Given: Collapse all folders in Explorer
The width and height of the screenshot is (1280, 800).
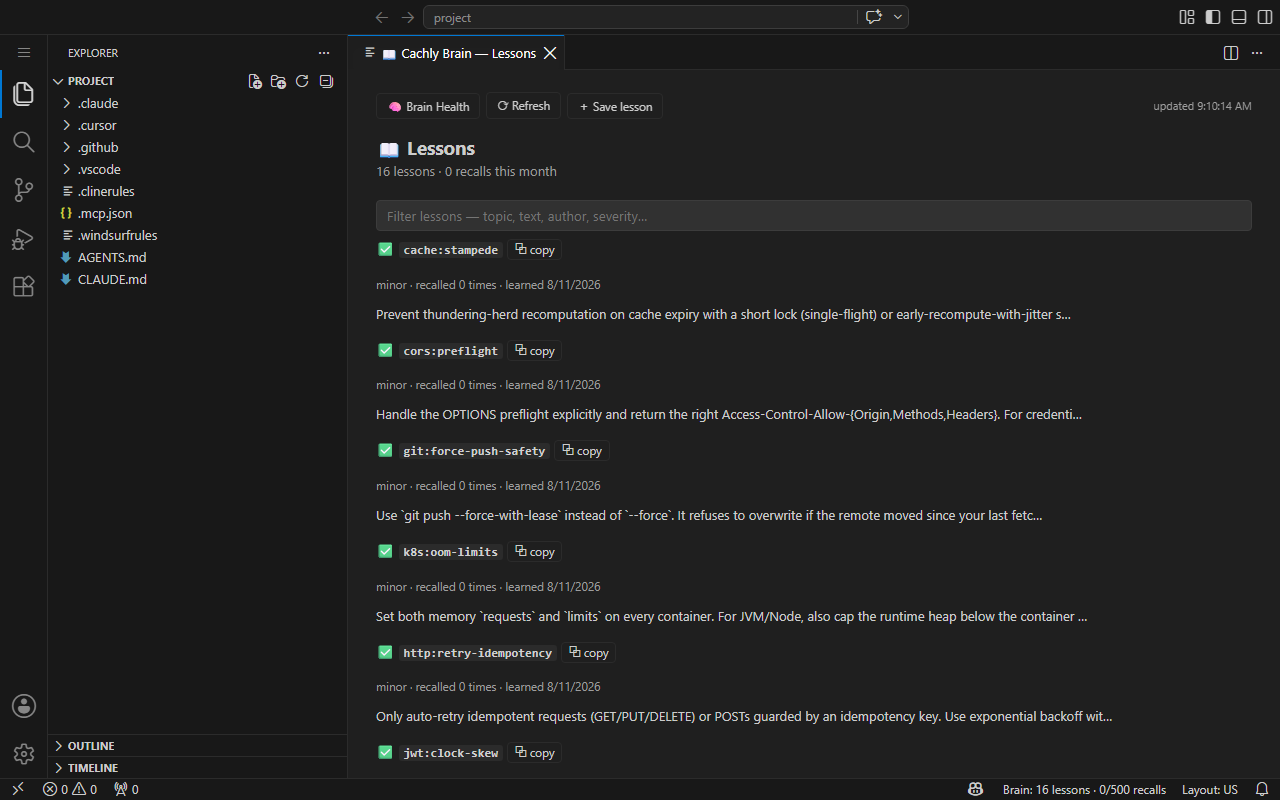Looking at the screenshot, I should click(326, 81).
